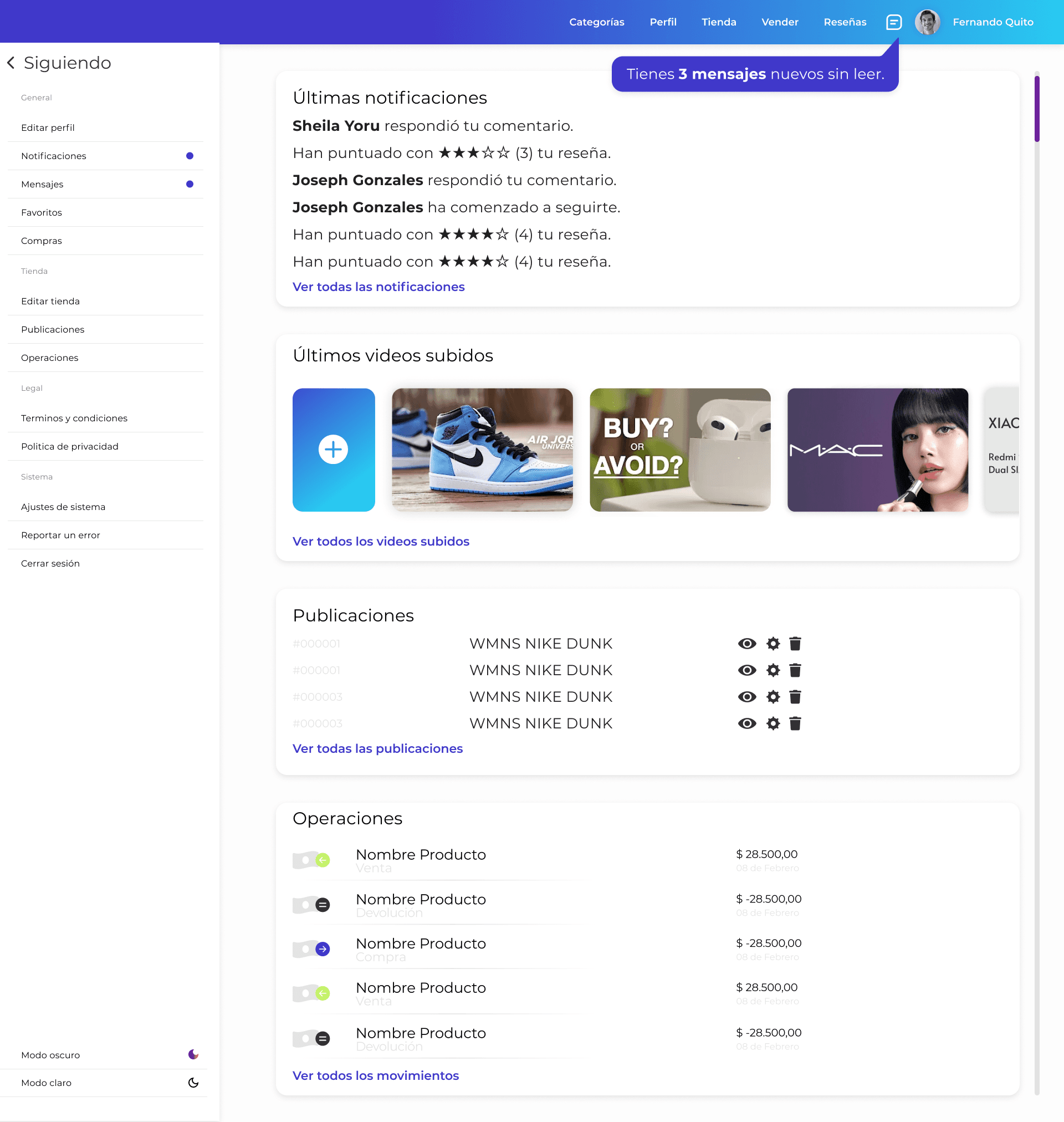Open settings gear for first WMNS NIKE DUNK
The width and height of the screenshot is (1064, 1122).
(773, 643)
